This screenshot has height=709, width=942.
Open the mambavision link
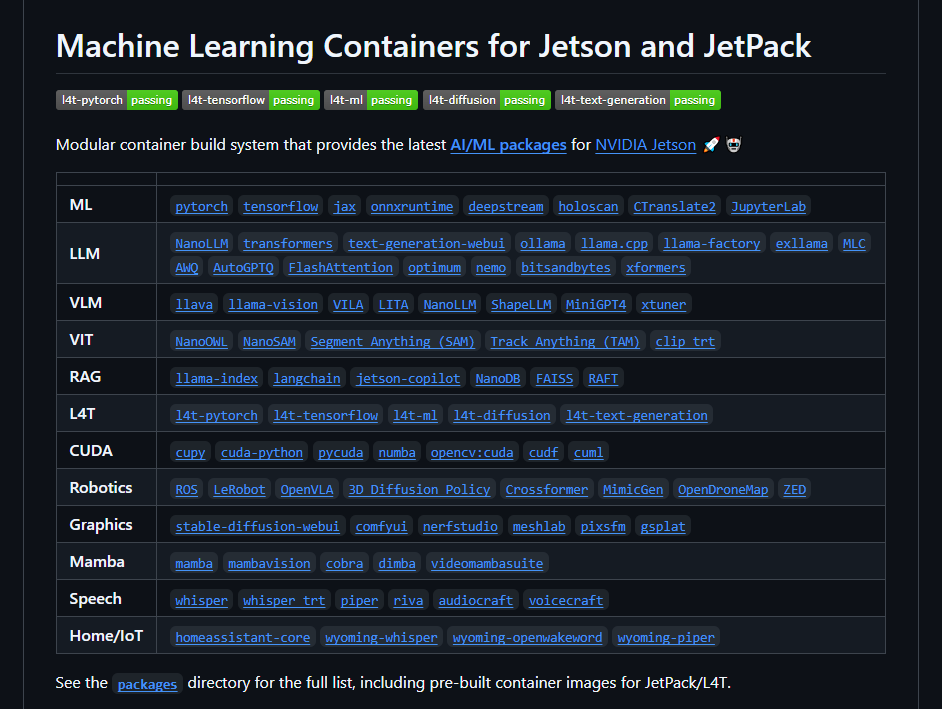click(269, 564)
